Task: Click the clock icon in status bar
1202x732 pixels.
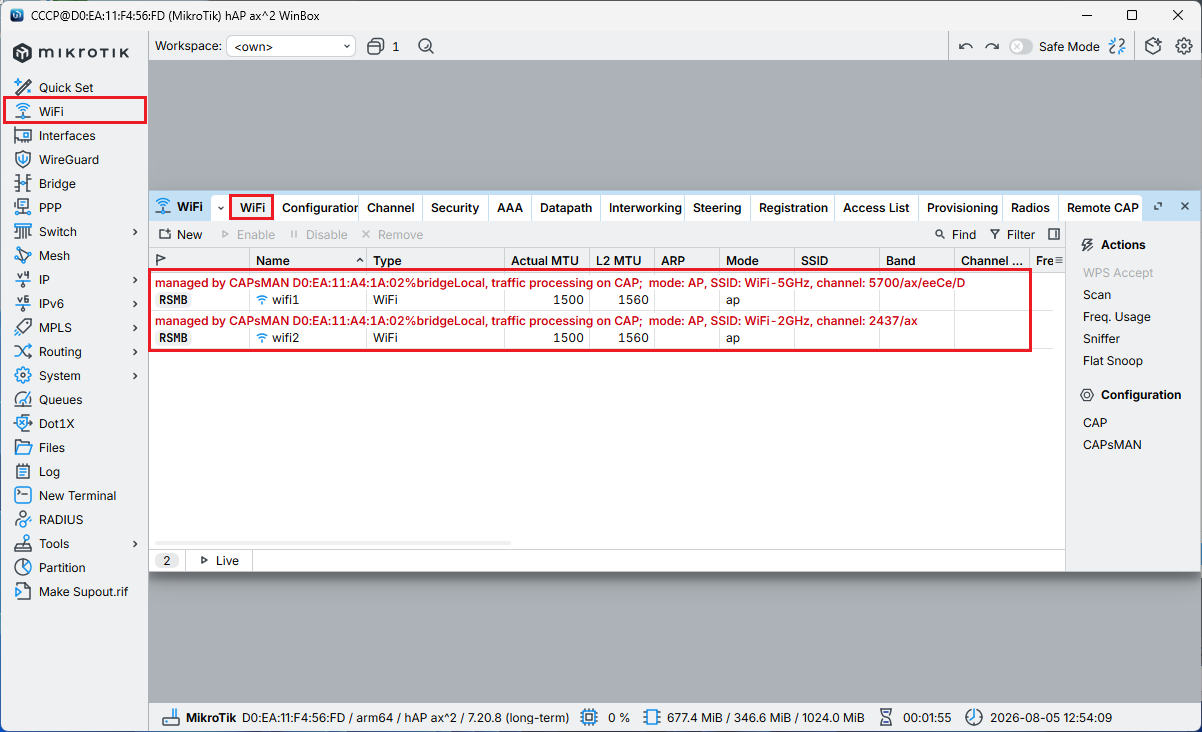Action: 973,717
